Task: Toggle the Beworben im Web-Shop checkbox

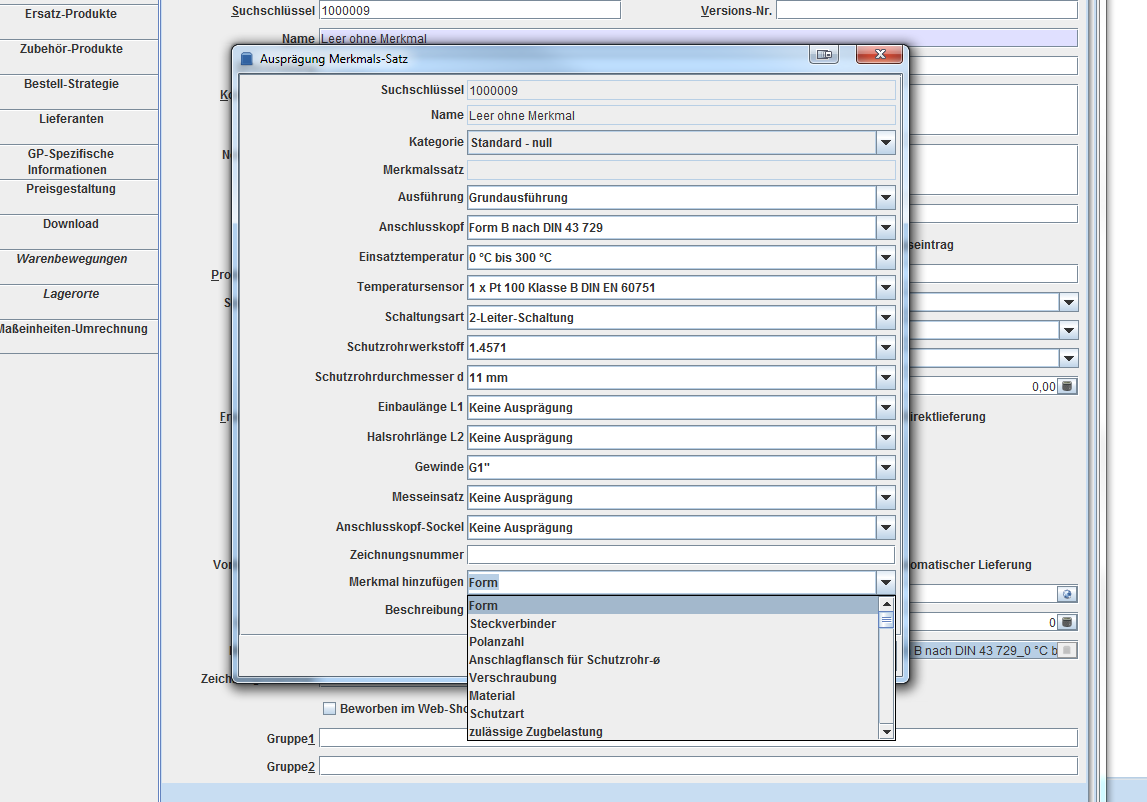Action: (x=329, y=709)
